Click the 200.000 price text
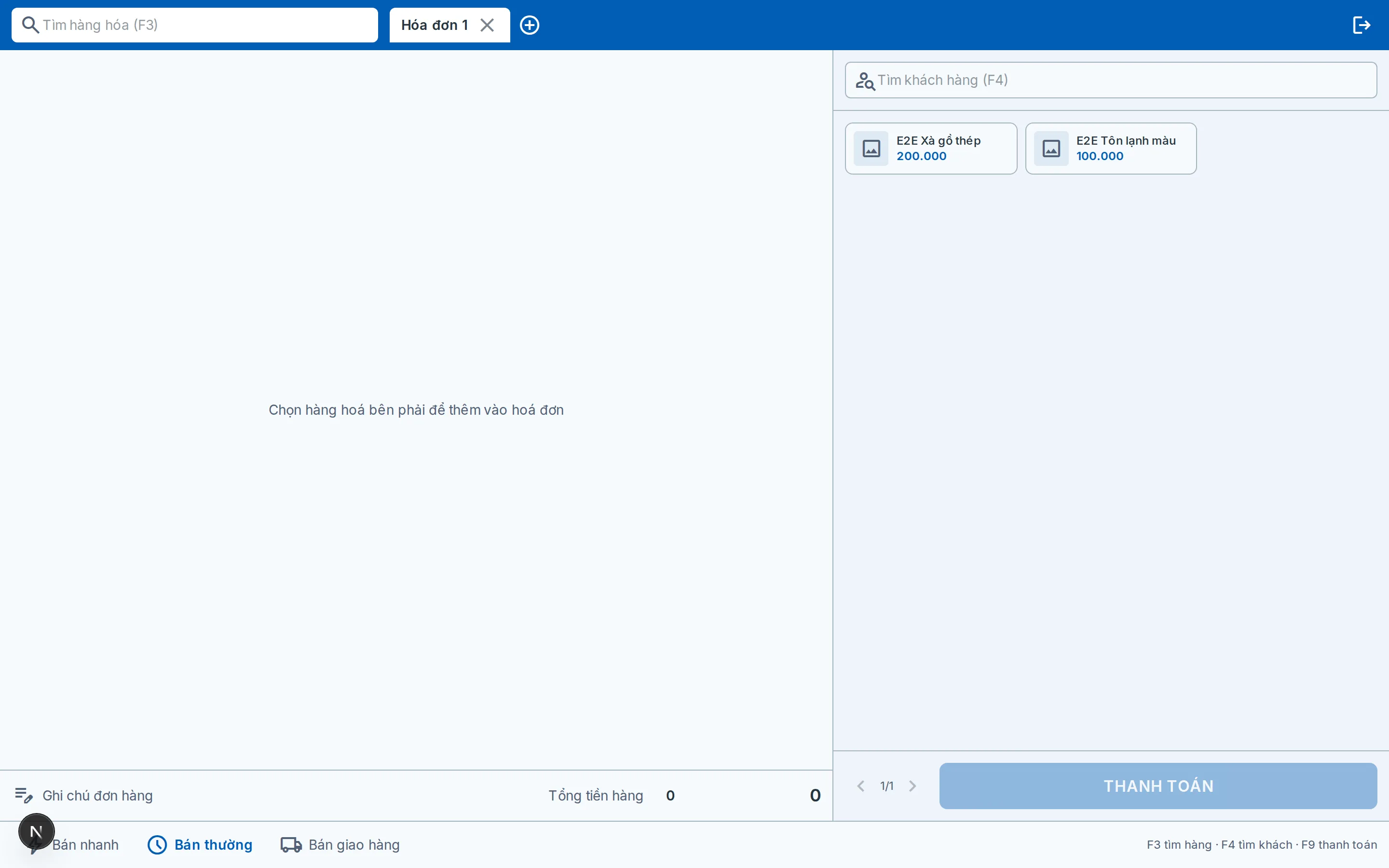This screenshot has height=868, width=1389. [921, 156]
